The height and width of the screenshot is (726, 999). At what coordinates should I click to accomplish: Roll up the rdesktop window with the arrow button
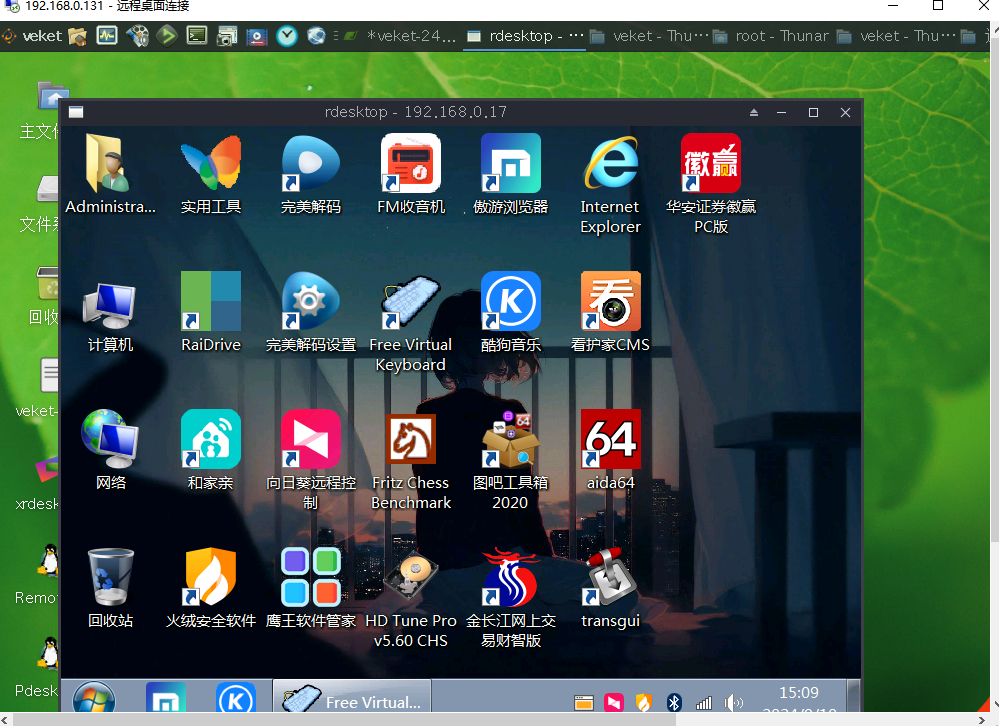coord(754,112)
